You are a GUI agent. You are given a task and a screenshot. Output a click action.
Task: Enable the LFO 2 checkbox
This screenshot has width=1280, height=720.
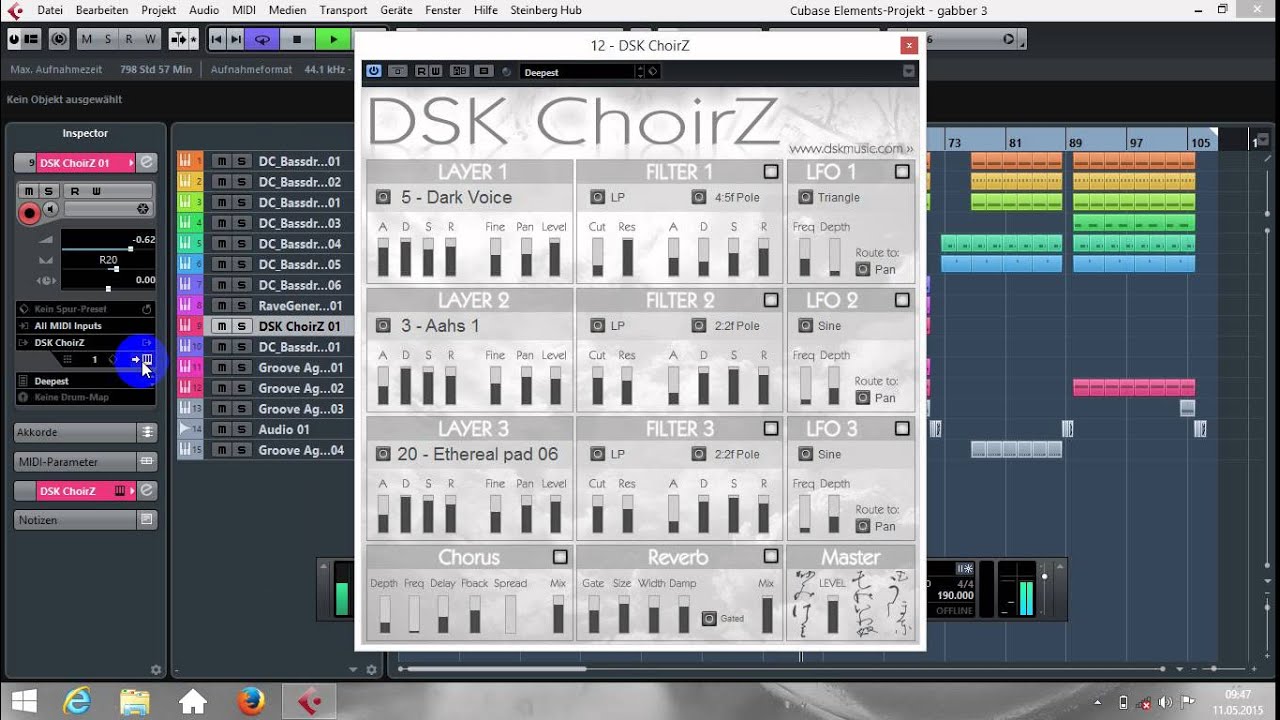coord(902,300)
